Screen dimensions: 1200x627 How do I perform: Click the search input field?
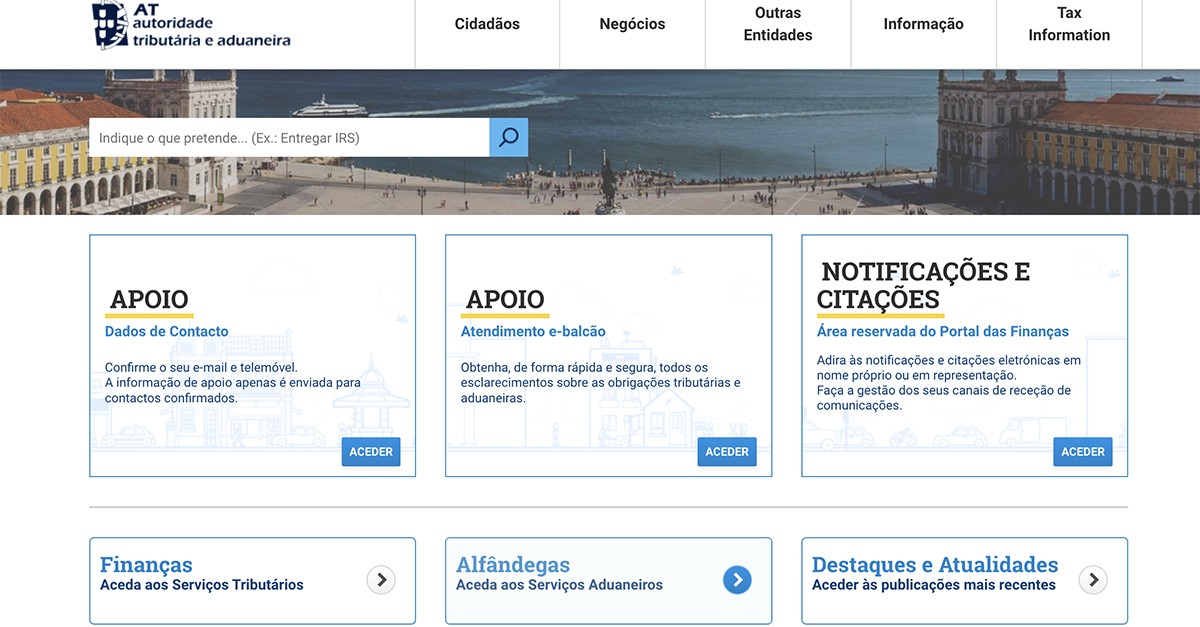click(280, 137)
